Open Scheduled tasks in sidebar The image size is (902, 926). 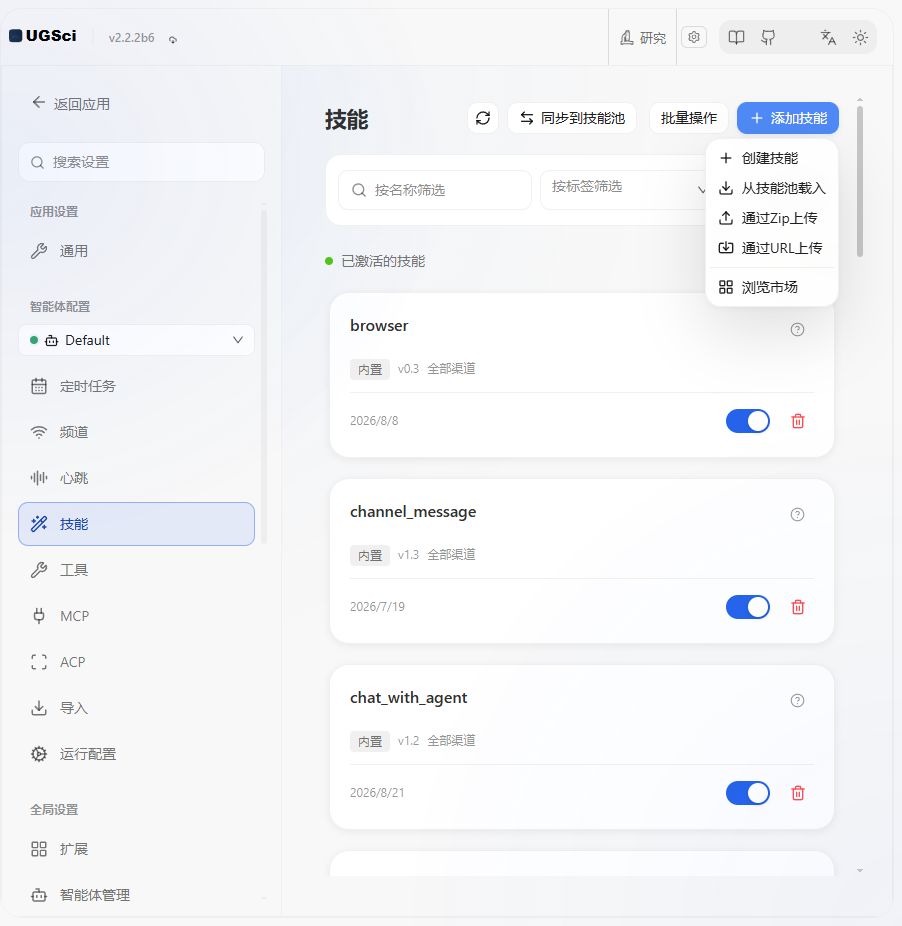pos(136,387)
